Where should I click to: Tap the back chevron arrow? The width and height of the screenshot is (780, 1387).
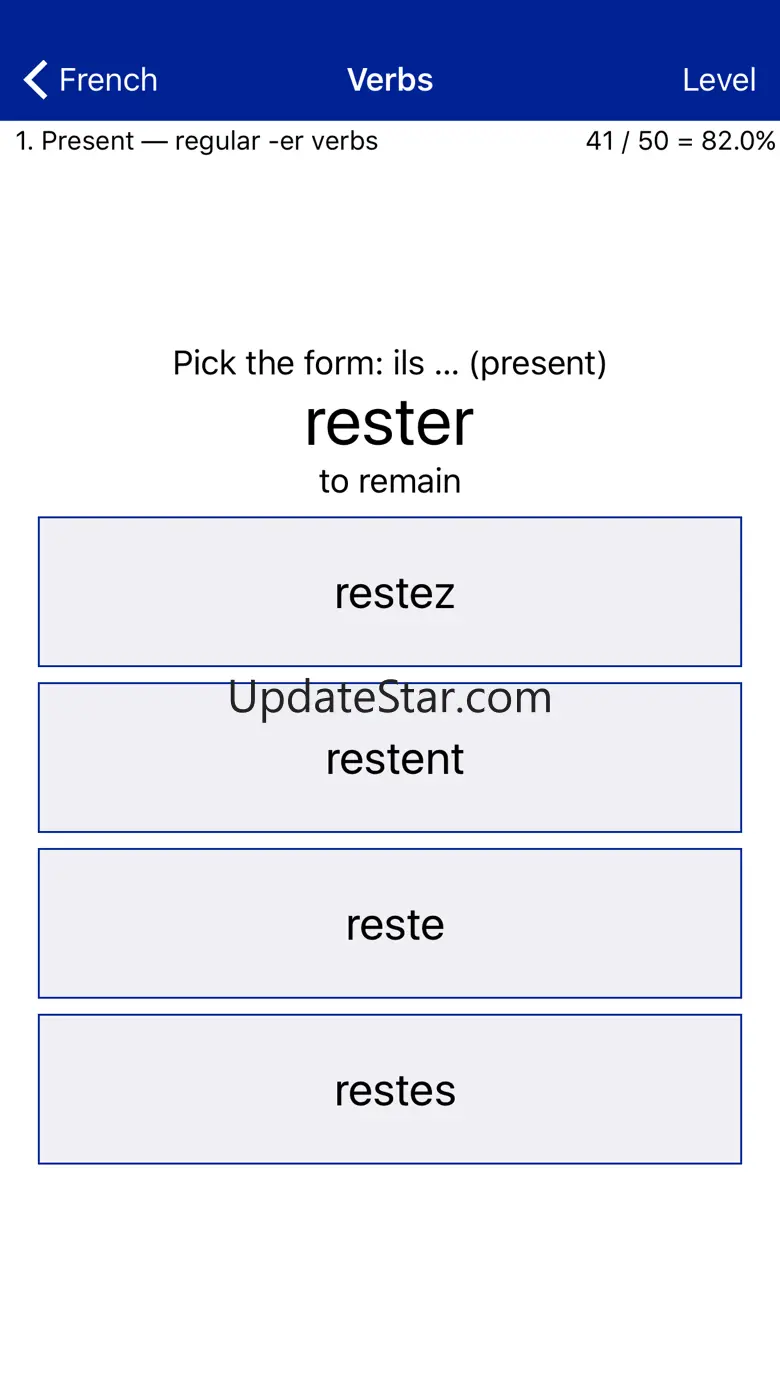pos(36,80)
